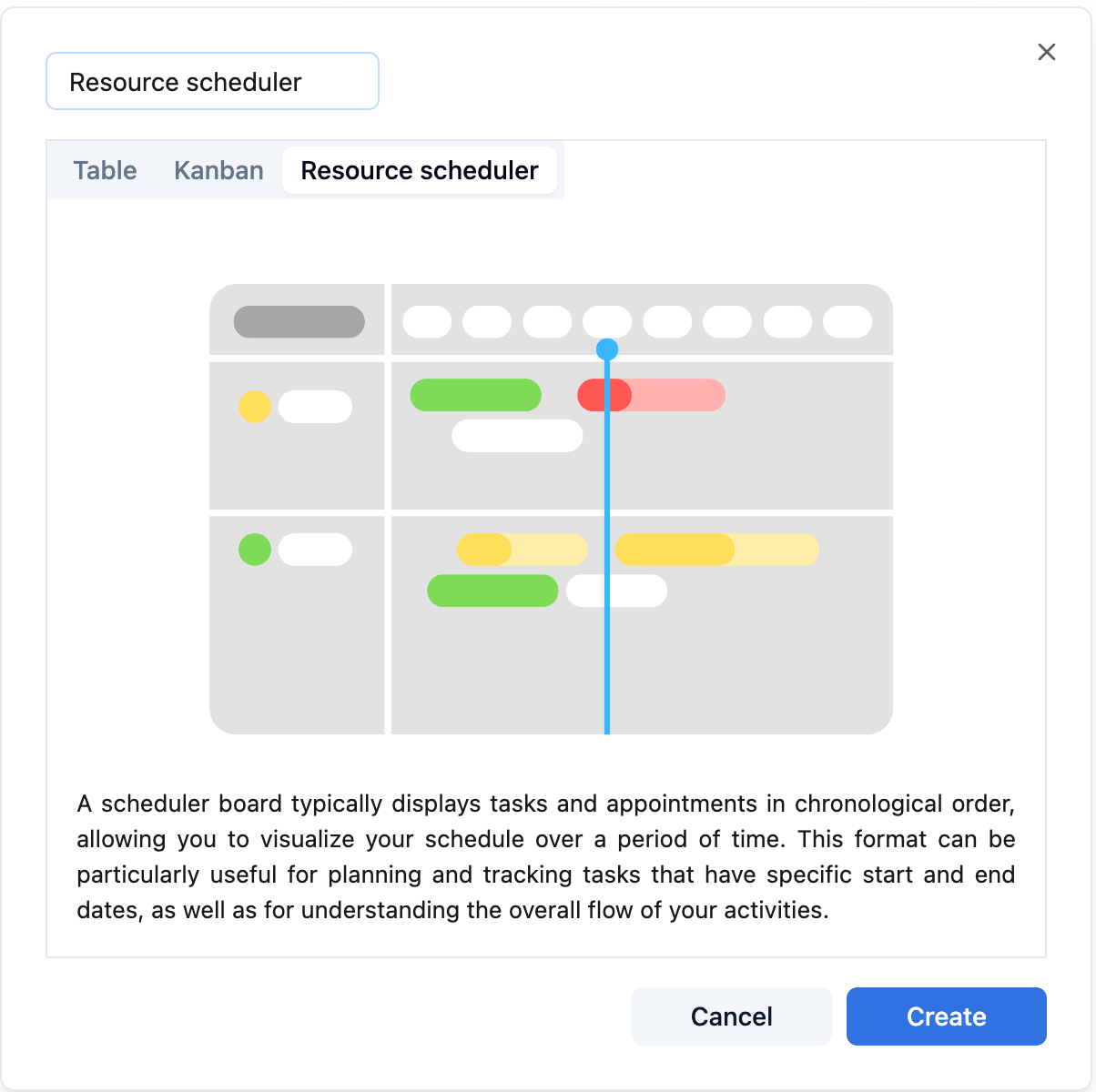
Task: Click the white label pill beside the yellow circle
Action: click(x=315, y=407)
